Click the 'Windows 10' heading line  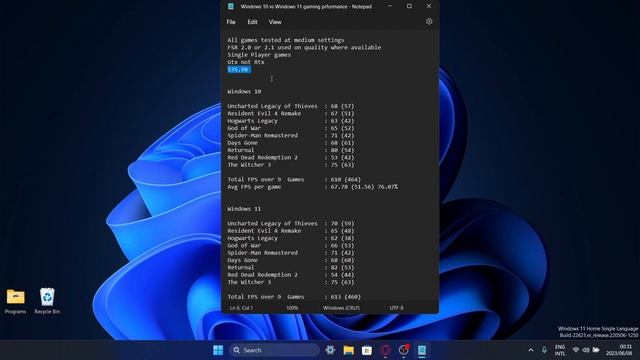tap(244, 91)
